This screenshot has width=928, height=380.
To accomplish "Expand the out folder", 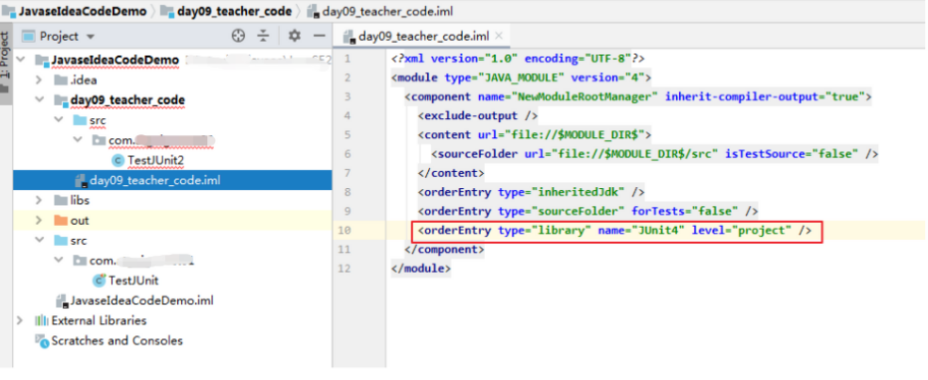I will point(39,220).
